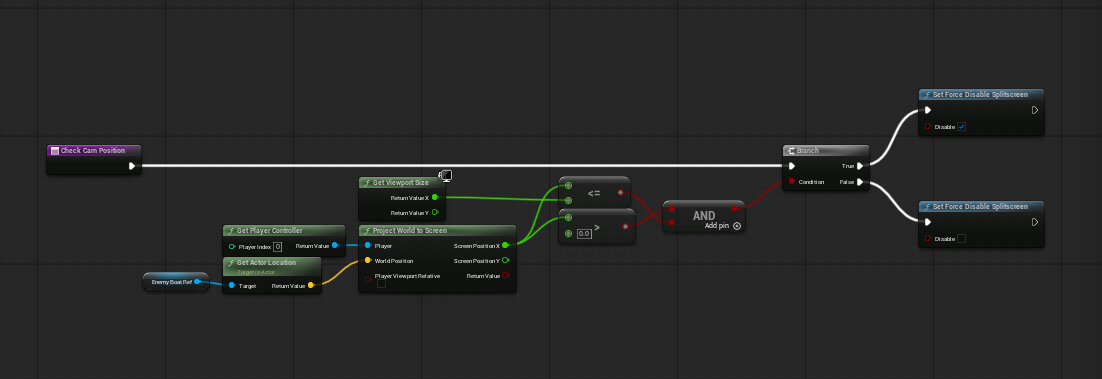
Task: Click the AND node first input pin
Action: [x=672, y=209]
